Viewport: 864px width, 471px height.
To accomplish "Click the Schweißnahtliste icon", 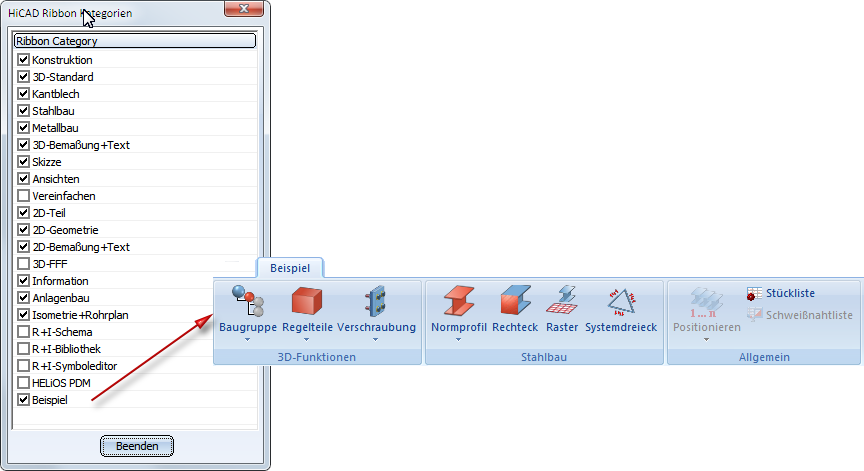I will 754,315.
